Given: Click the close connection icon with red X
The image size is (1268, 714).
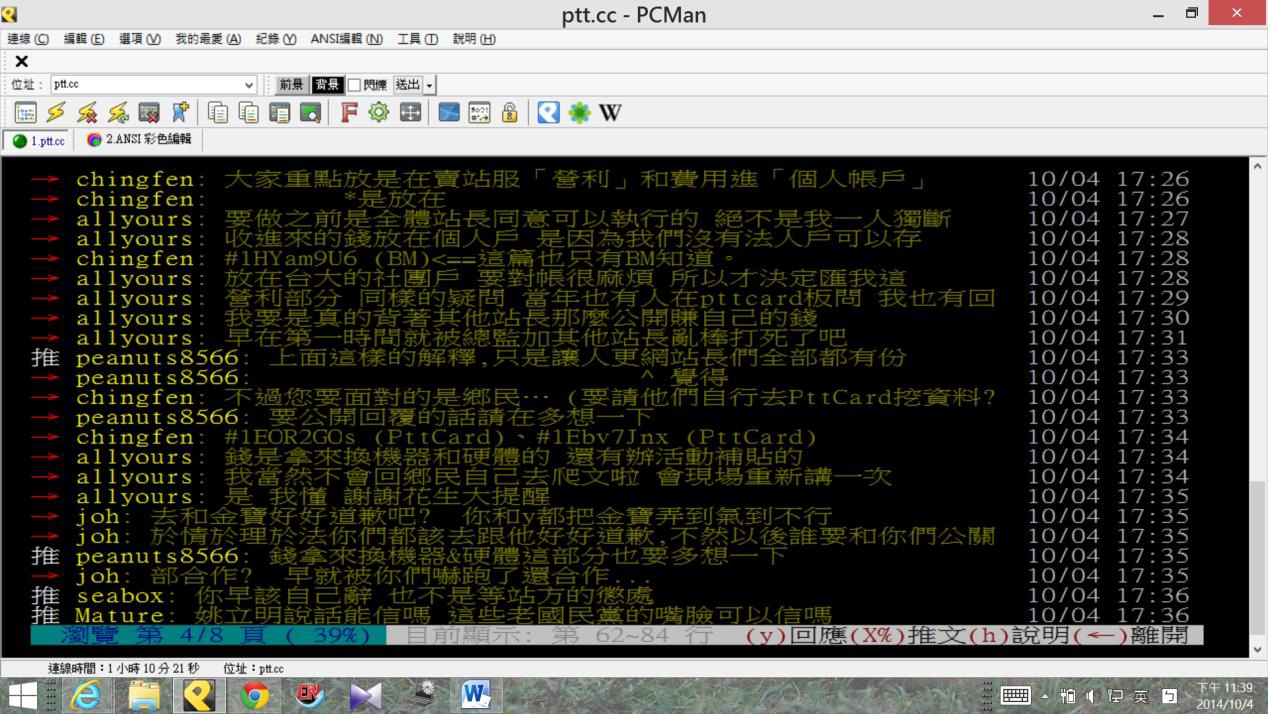Looking at the screenshot, I should tap(149, 113).
